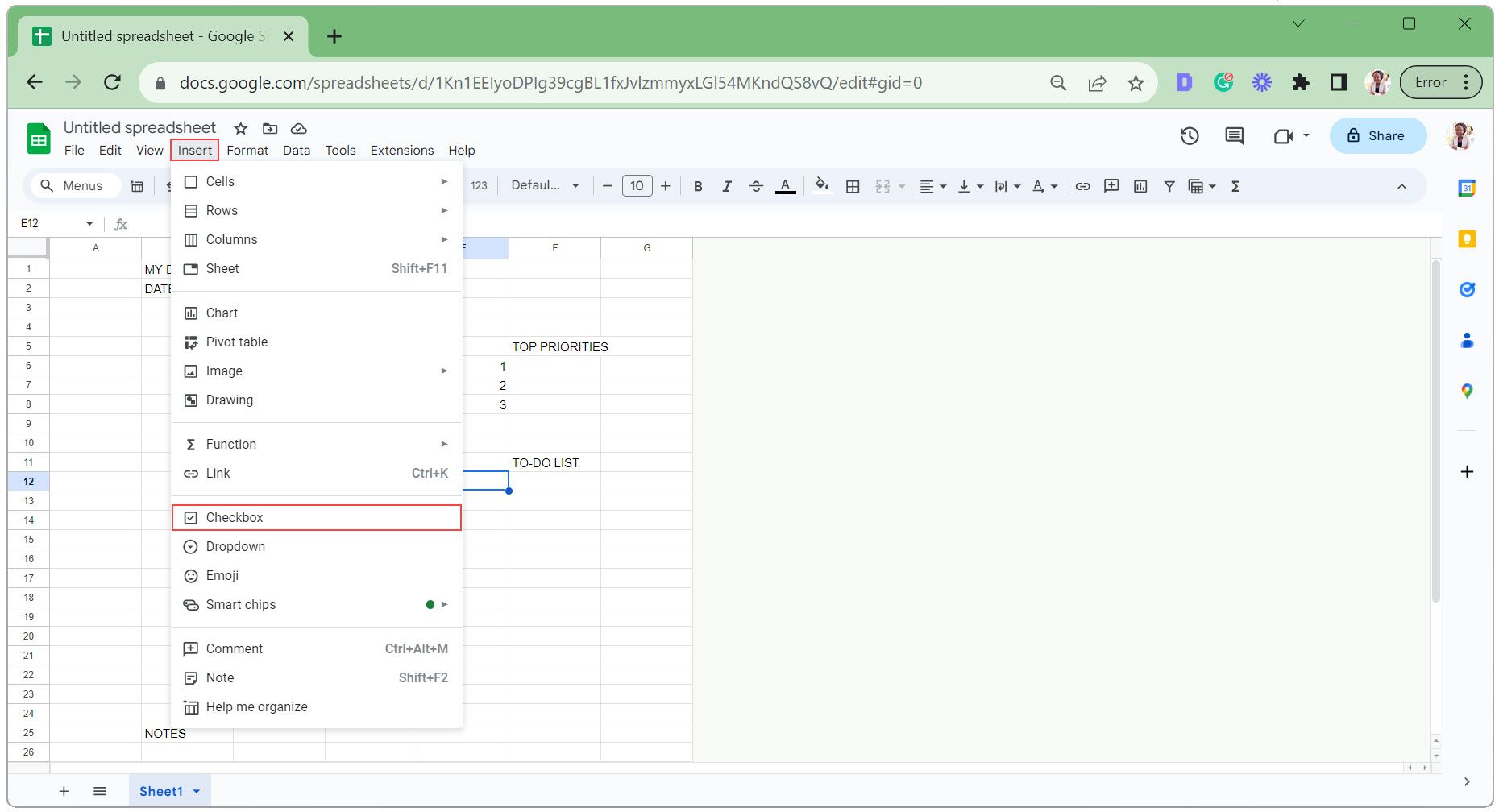Click the insert chart toolbar icon
Viewport: 1499px width, 812px height.
point(1140,186)
